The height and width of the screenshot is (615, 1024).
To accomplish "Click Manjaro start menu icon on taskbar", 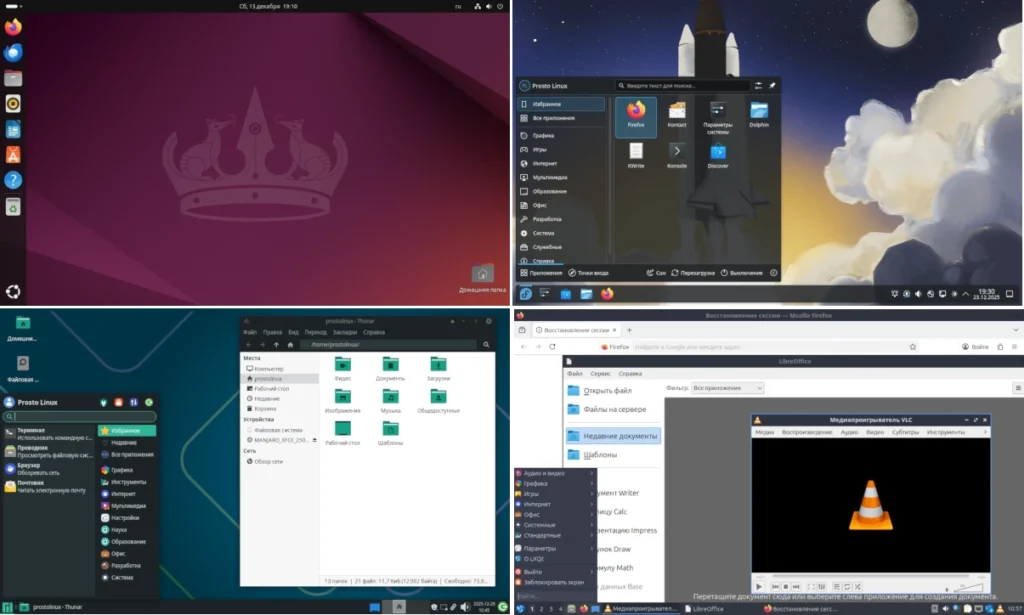I will pyautogui.click(x=8, y=607).
